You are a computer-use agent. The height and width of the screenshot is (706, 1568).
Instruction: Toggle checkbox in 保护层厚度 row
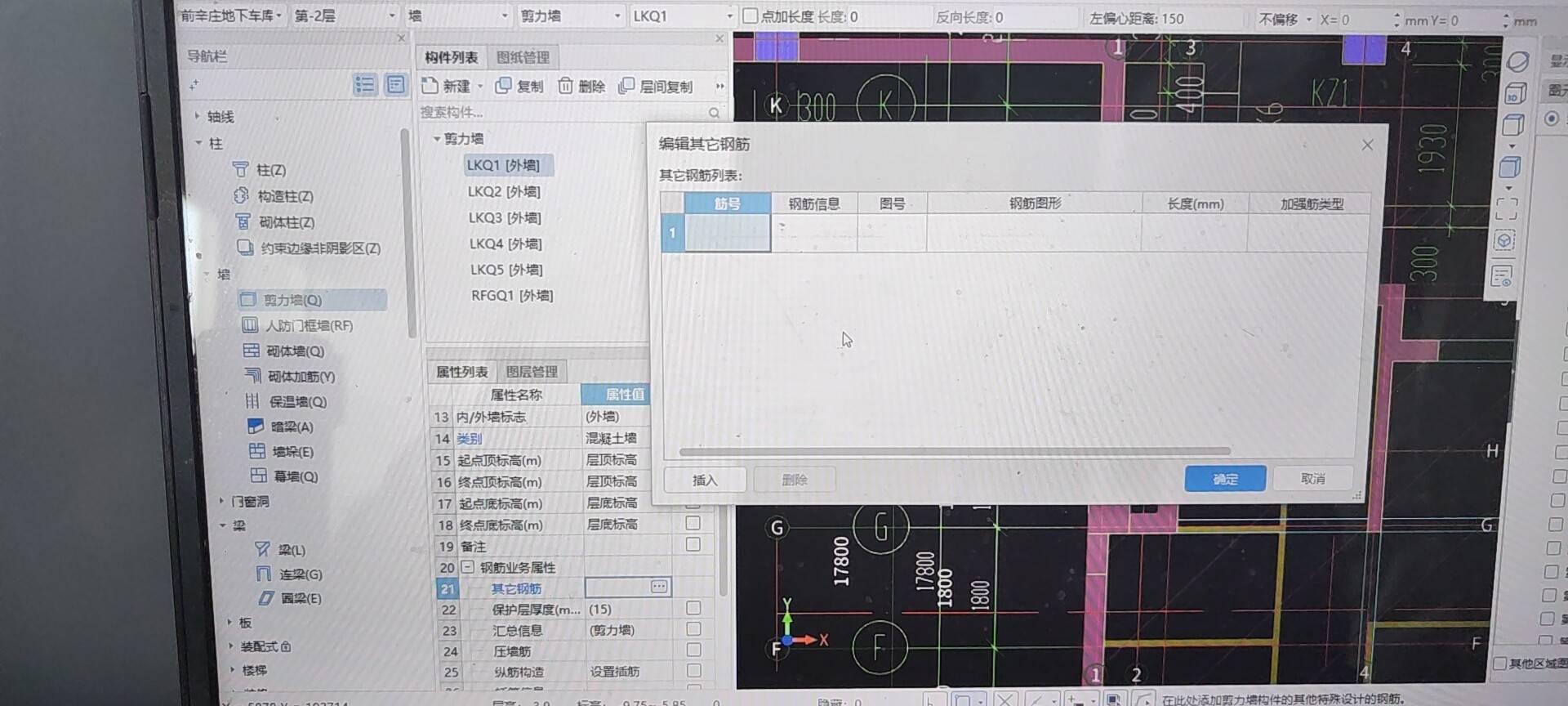(x=693, y=608)
